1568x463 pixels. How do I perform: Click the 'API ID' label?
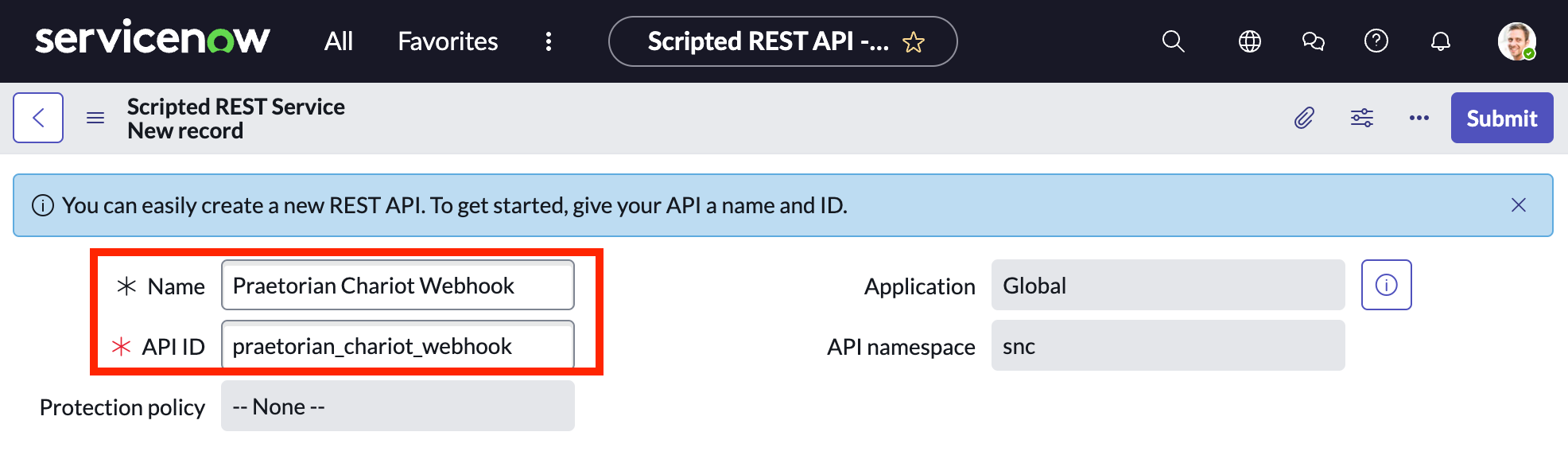pyautogui.click(x=173, y=347)
